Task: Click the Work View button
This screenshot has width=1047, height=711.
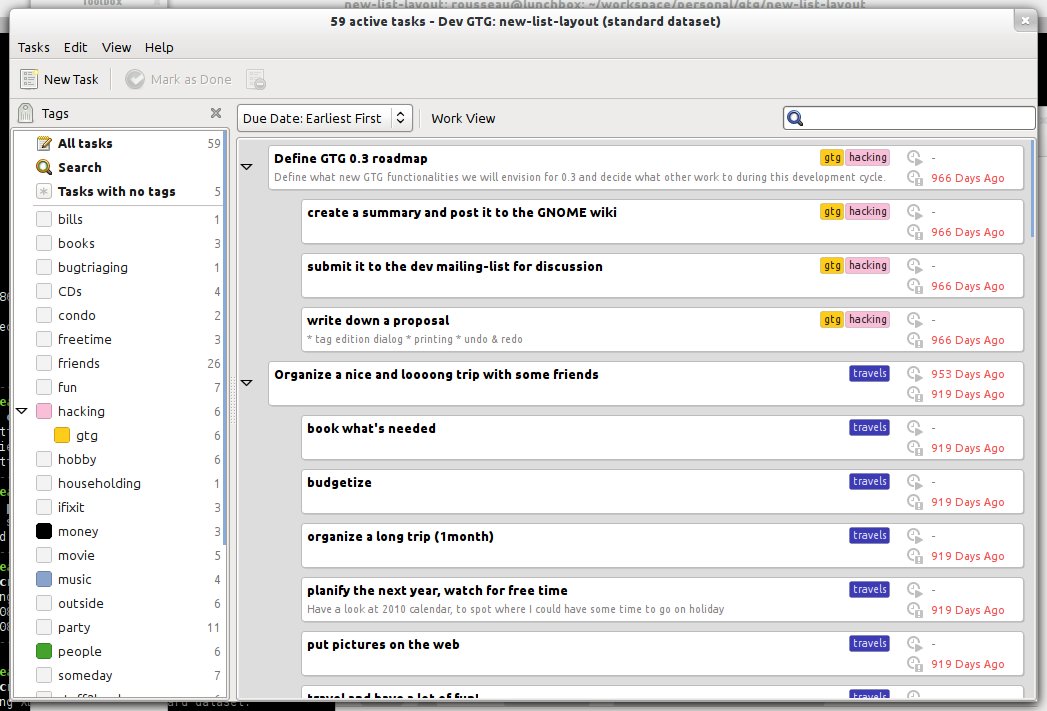Action: pos(463,118)
